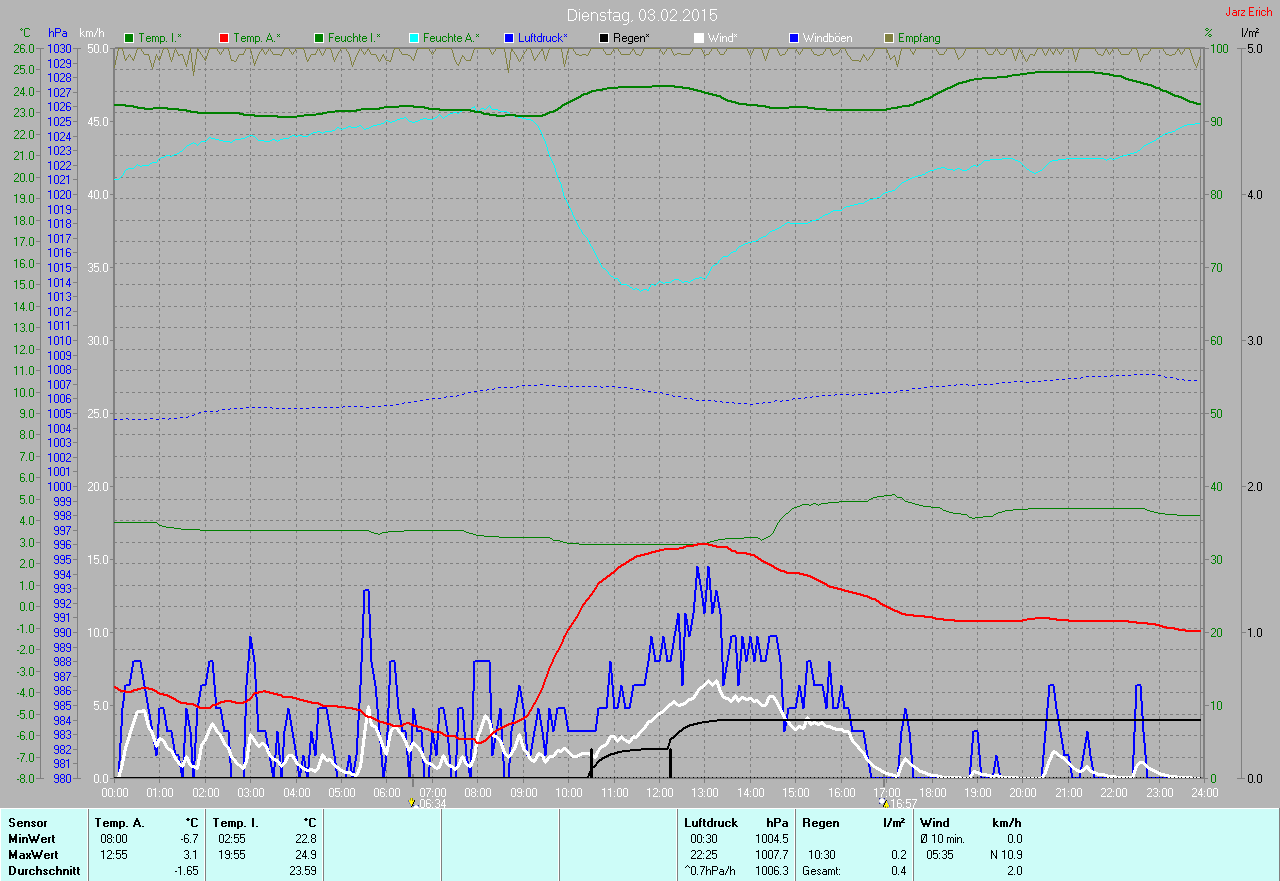Click the Durchschnitt row label
The height and width of the screenshot is (881, 1280).
coord(43,871)
